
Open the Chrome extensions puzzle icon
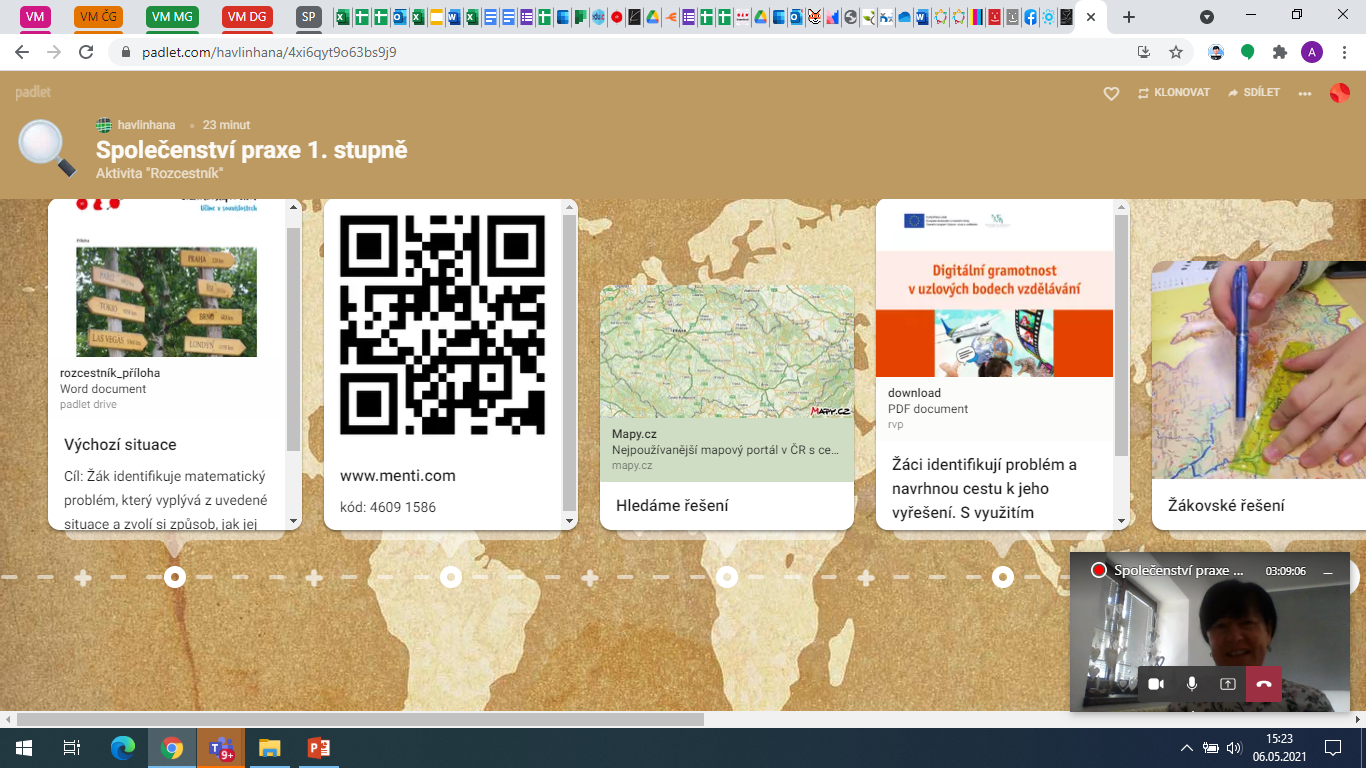[x=1279, y=52]
